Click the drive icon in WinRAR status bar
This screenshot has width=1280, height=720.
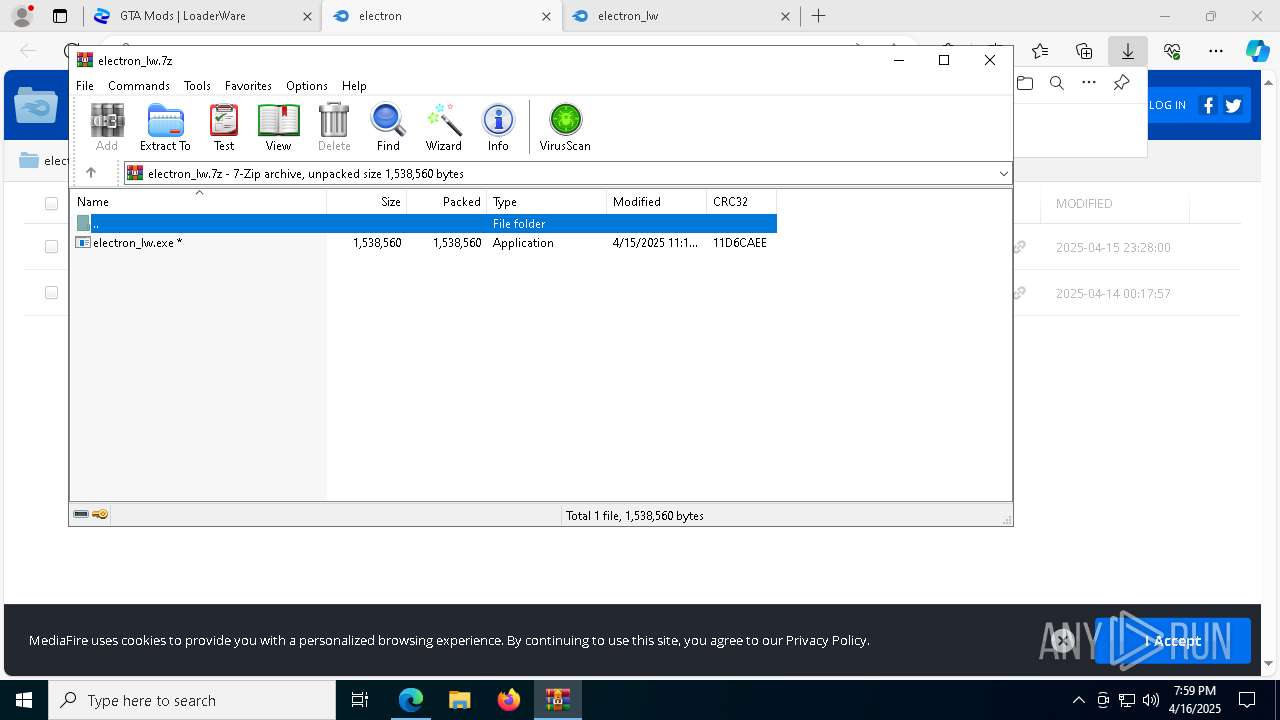81,514
